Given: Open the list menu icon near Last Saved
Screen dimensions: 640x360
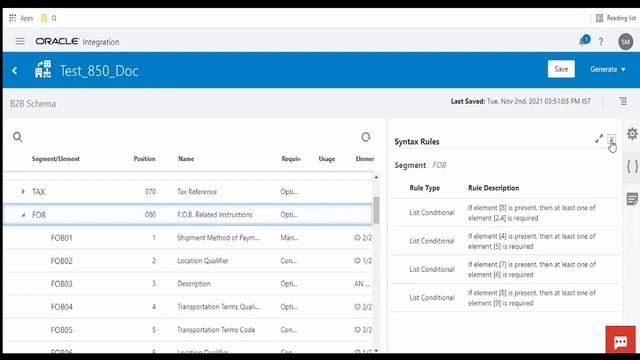Looking at the screenshot, I should (x=623, y=101).
